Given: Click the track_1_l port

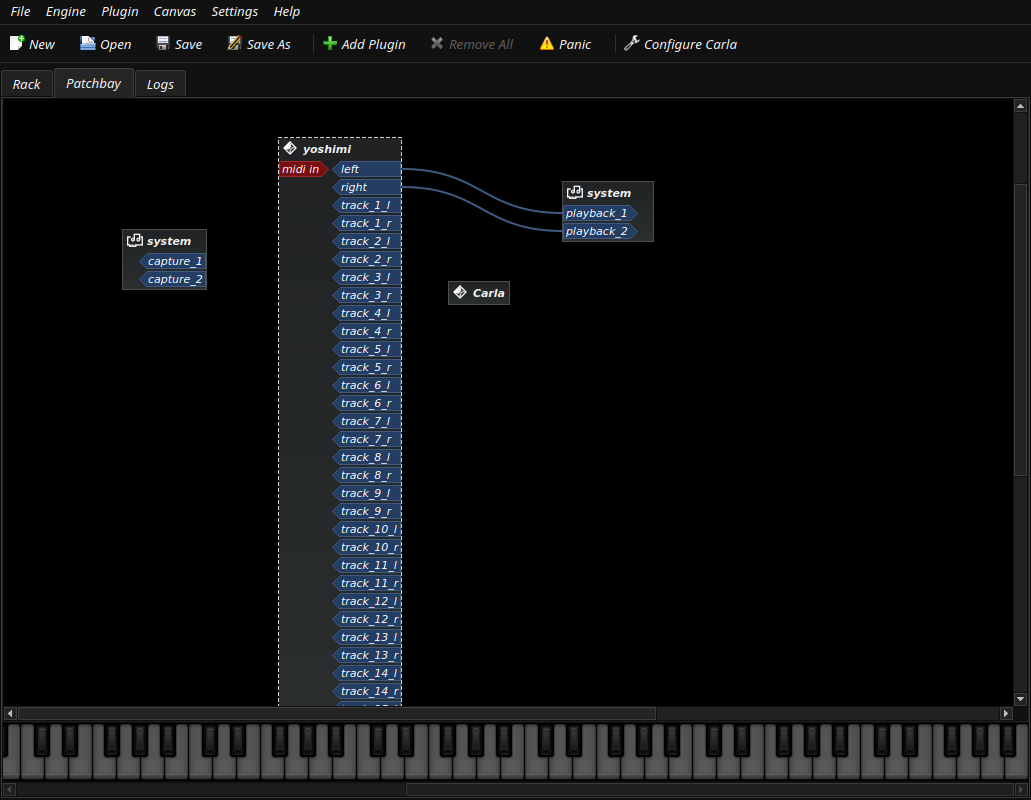Looking at the screenshot, I should (367, 205).
